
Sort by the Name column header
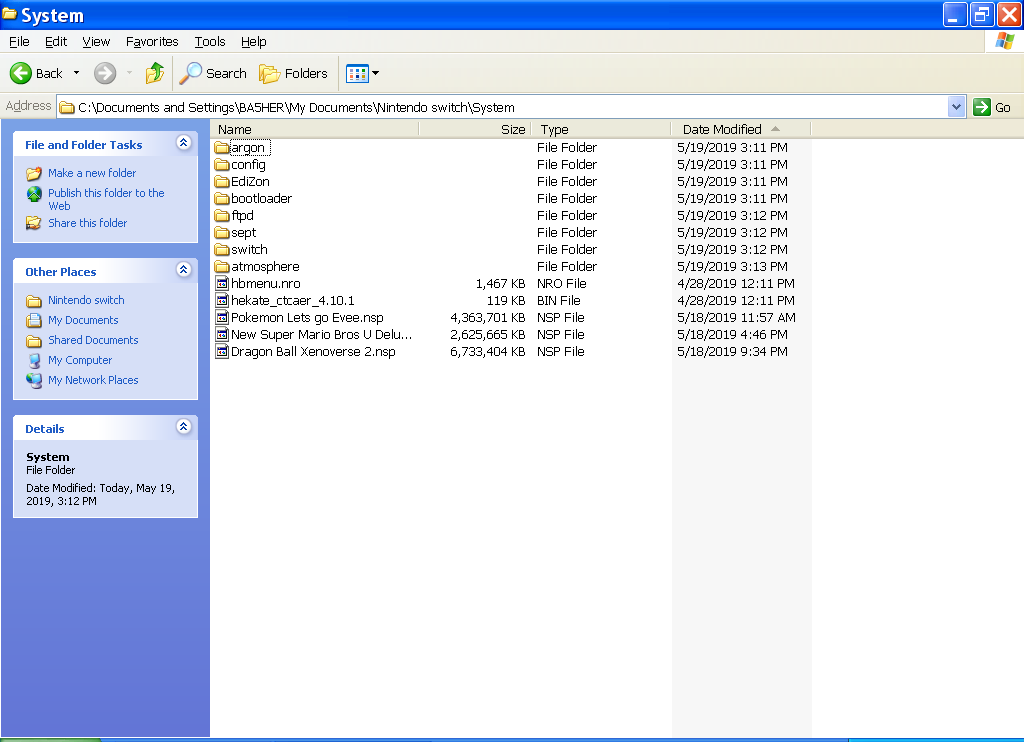point(315,129)
